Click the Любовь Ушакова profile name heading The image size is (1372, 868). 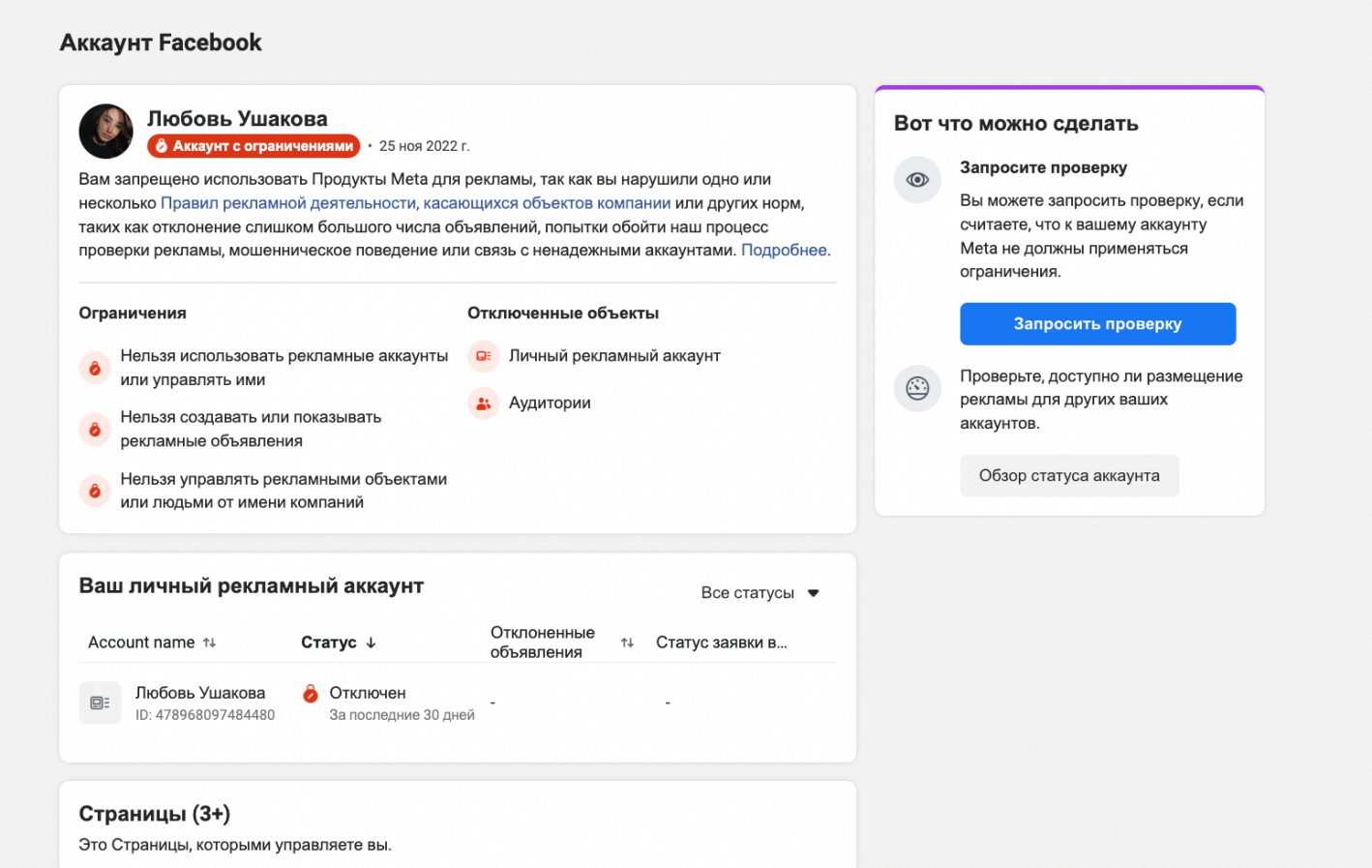click(237, 119)
